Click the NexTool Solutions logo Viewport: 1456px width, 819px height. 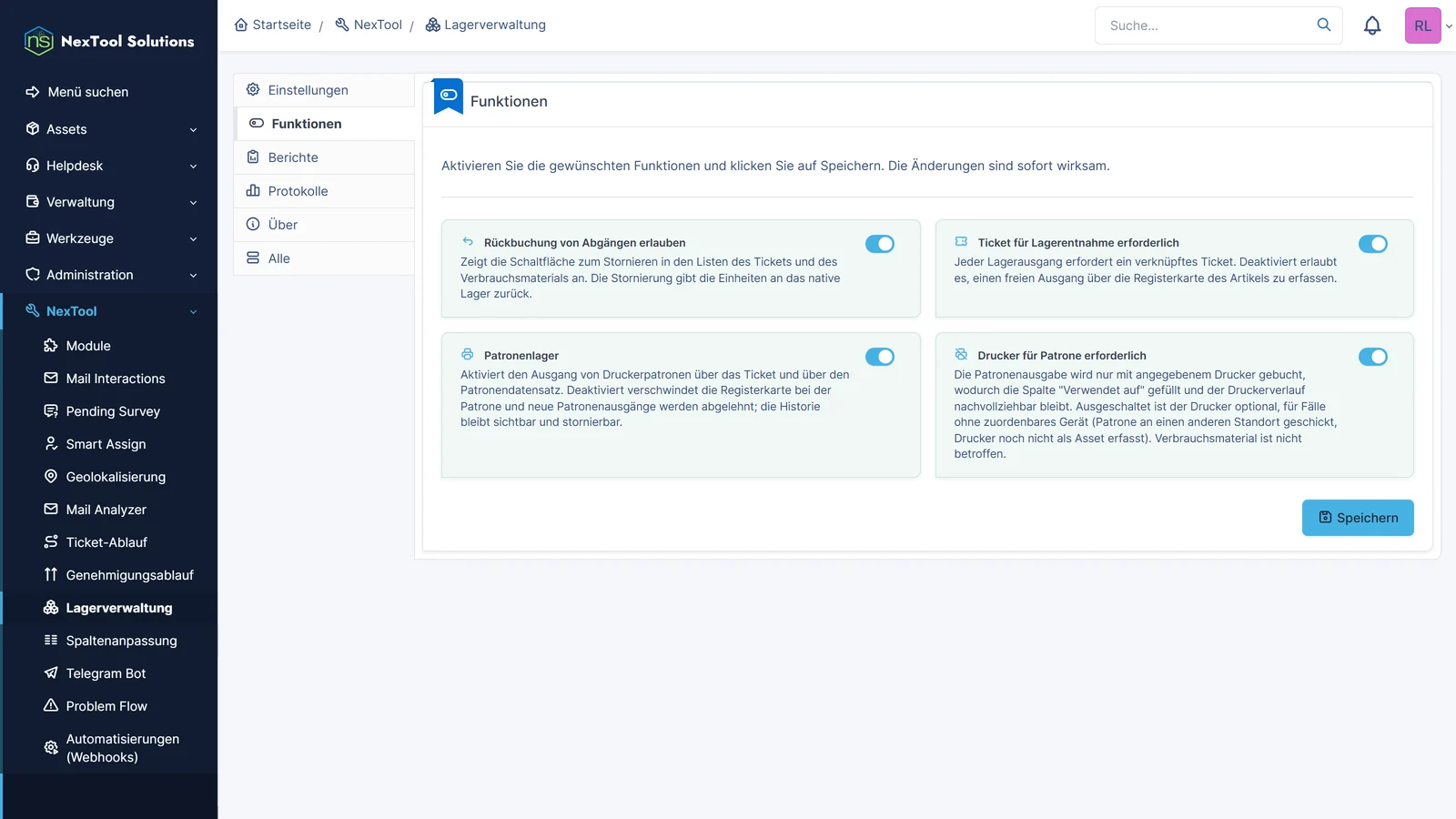[109, 41]
